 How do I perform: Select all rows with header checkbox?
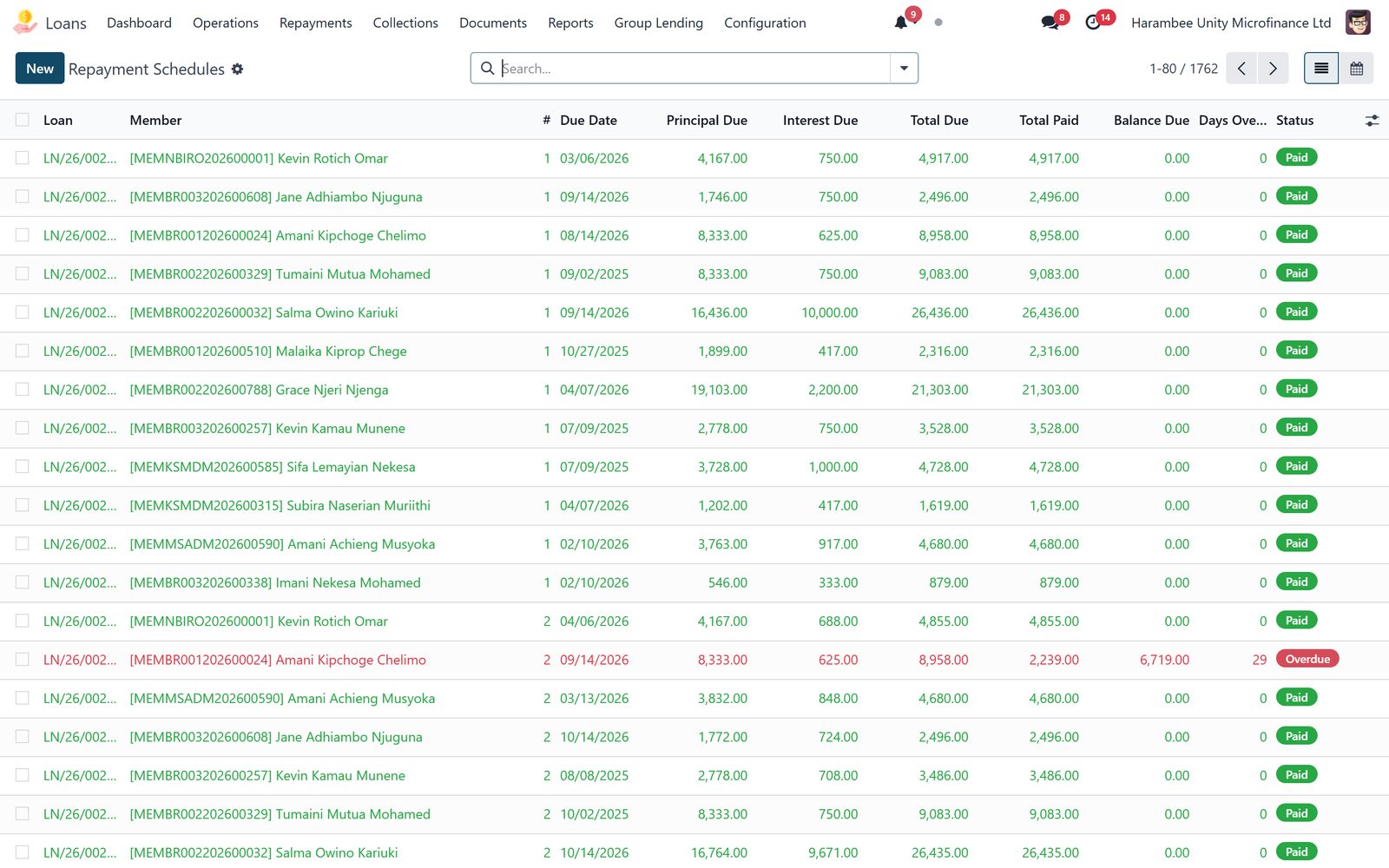pyautogui.click(x=23, y=120)
